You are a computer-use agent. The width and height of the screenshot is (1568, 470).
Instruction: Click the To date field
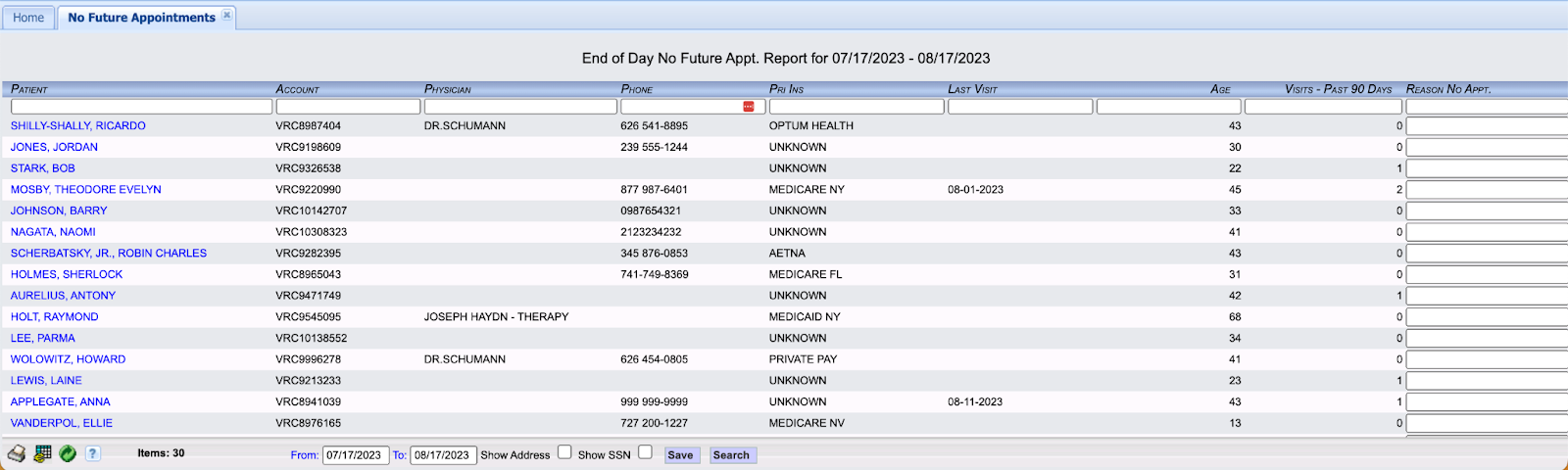(x=443, y=455)
